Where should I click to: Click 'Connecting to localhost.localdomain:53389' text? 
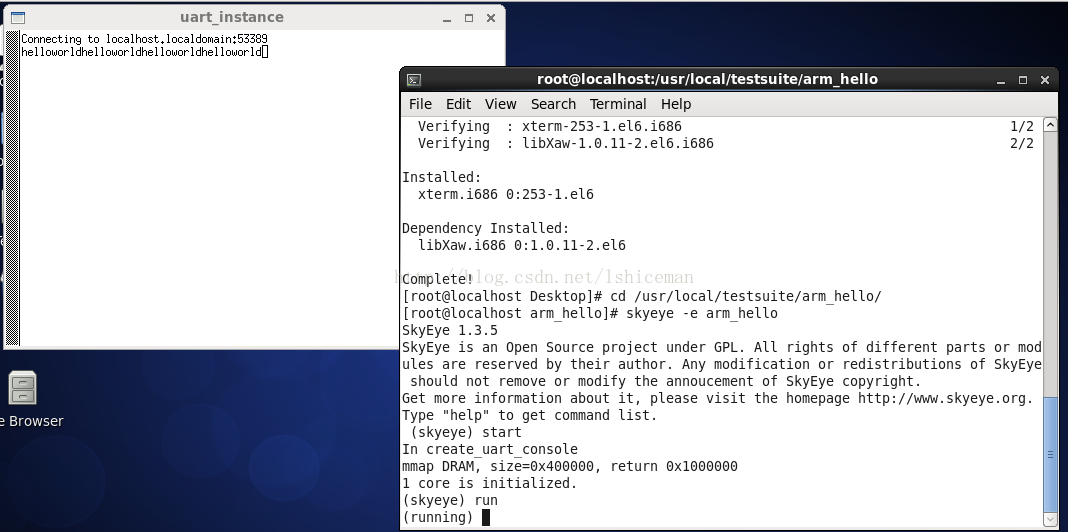(144, 39)
